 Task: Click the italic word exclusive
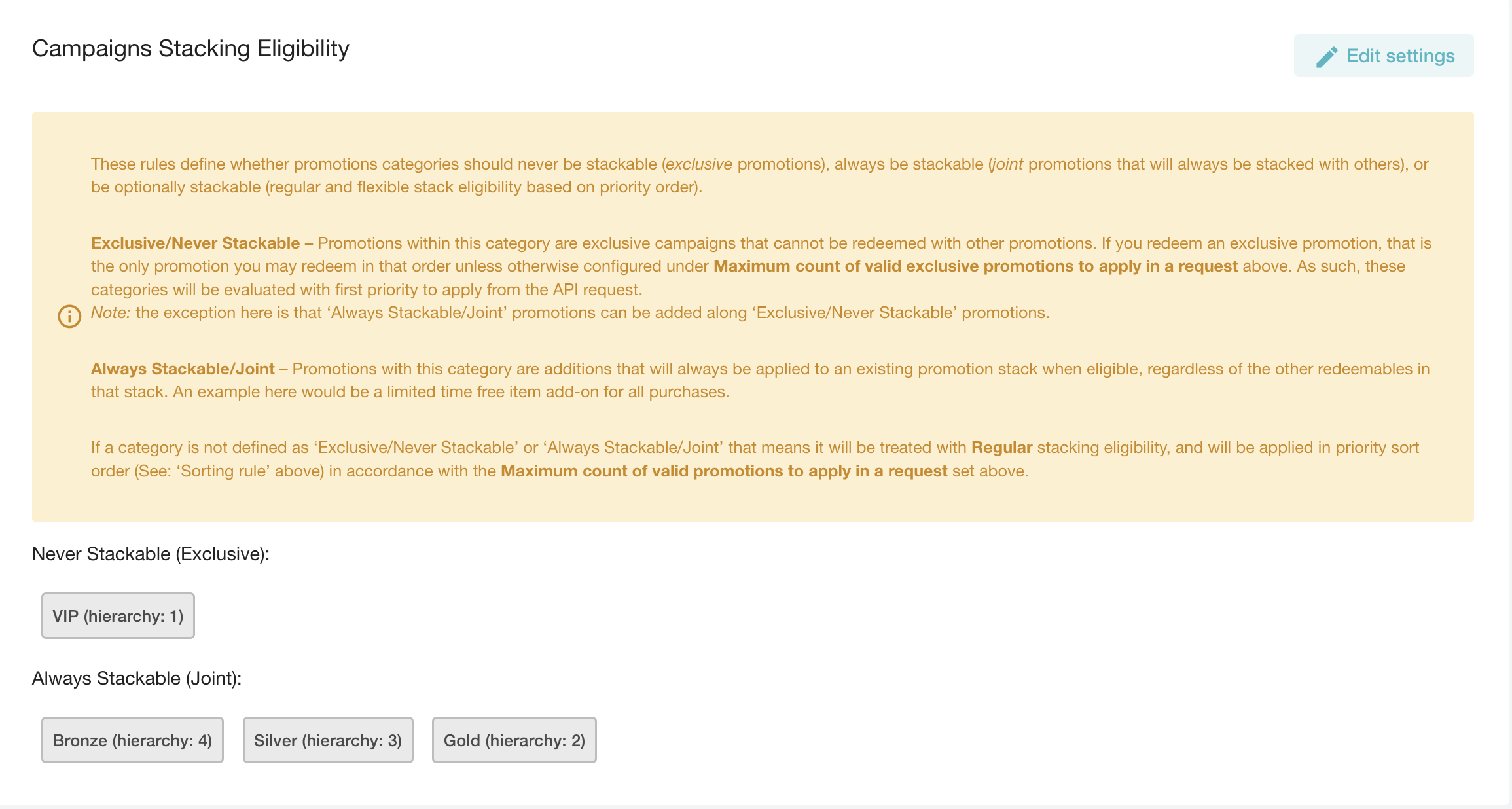click(x=698, y=164)
